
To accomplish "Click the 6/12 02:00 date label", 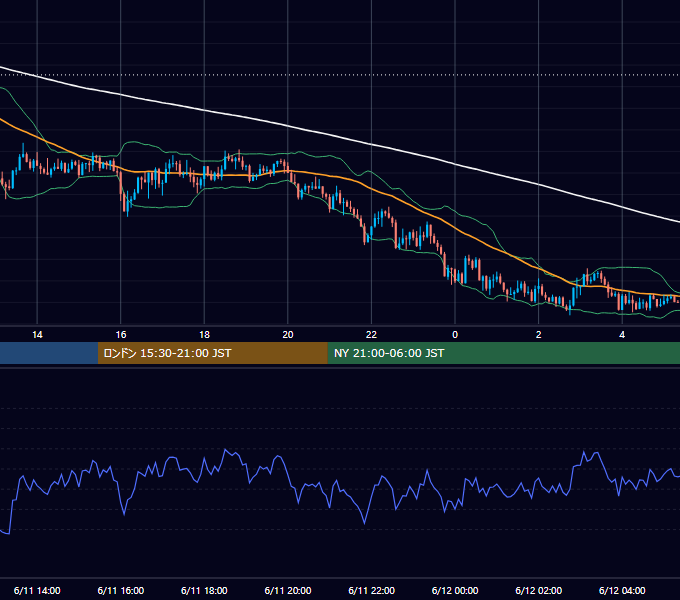I will 539,590.
